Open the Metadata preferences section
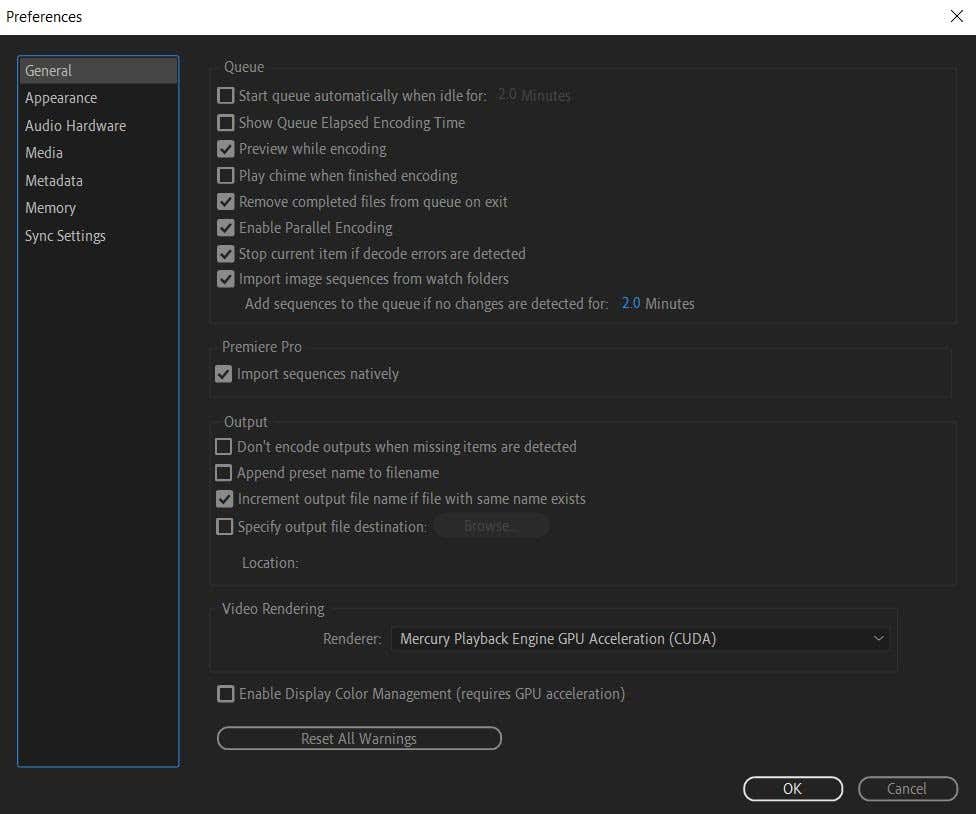Screen dimensions: 976x814 (x=54, y=181)
